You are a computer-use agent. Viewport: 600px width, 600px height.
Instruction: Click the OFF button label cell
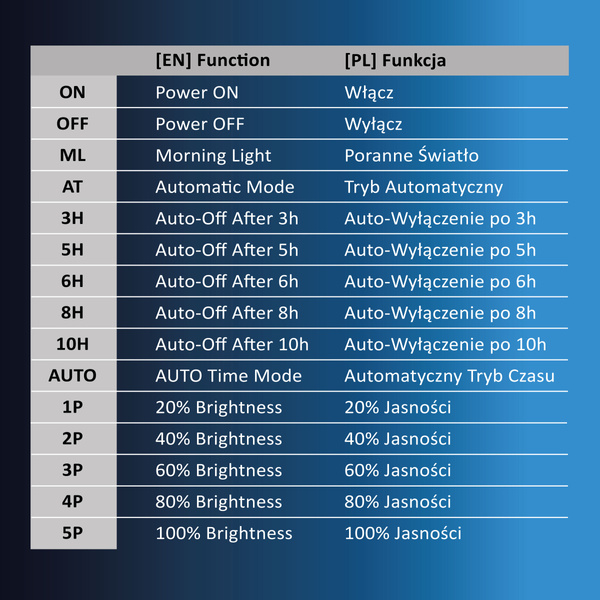tap(73, 124)
